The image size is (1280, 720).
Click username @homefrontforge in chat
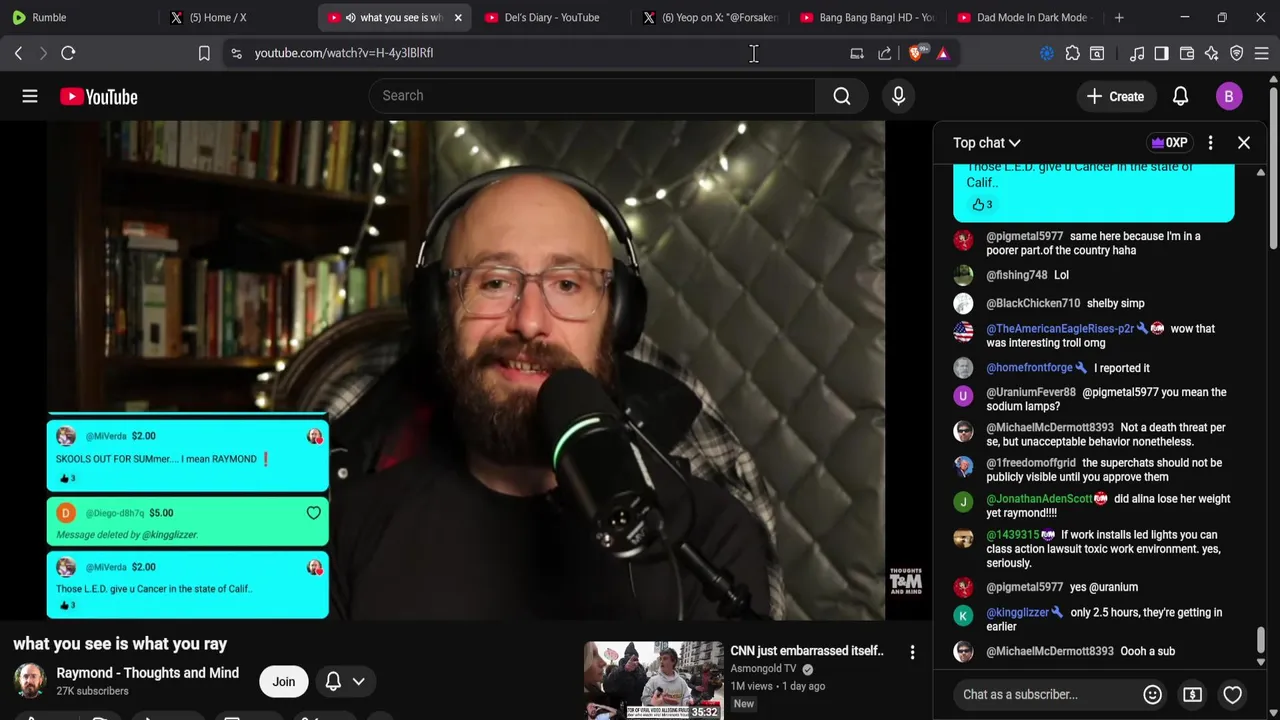1029,368
